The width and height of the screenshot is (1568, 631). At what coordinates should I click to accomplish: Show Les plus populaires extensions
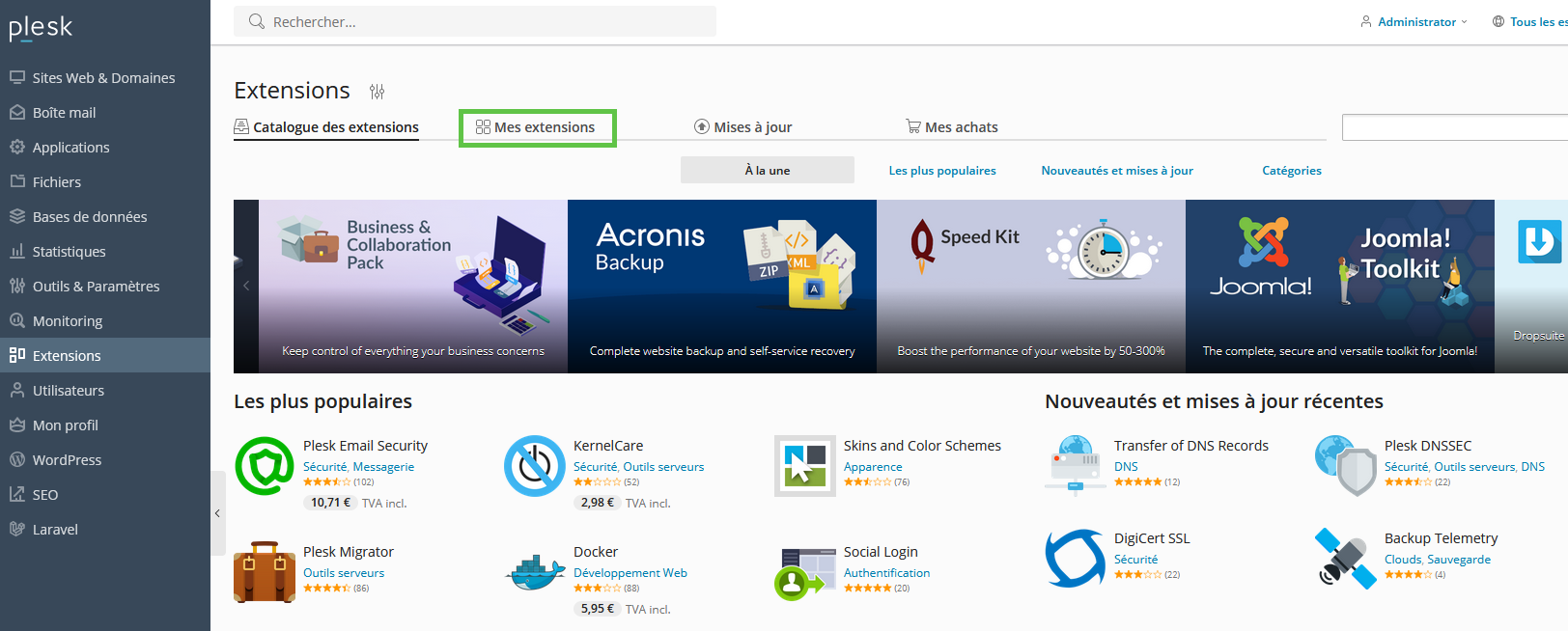tap(942, 171)
